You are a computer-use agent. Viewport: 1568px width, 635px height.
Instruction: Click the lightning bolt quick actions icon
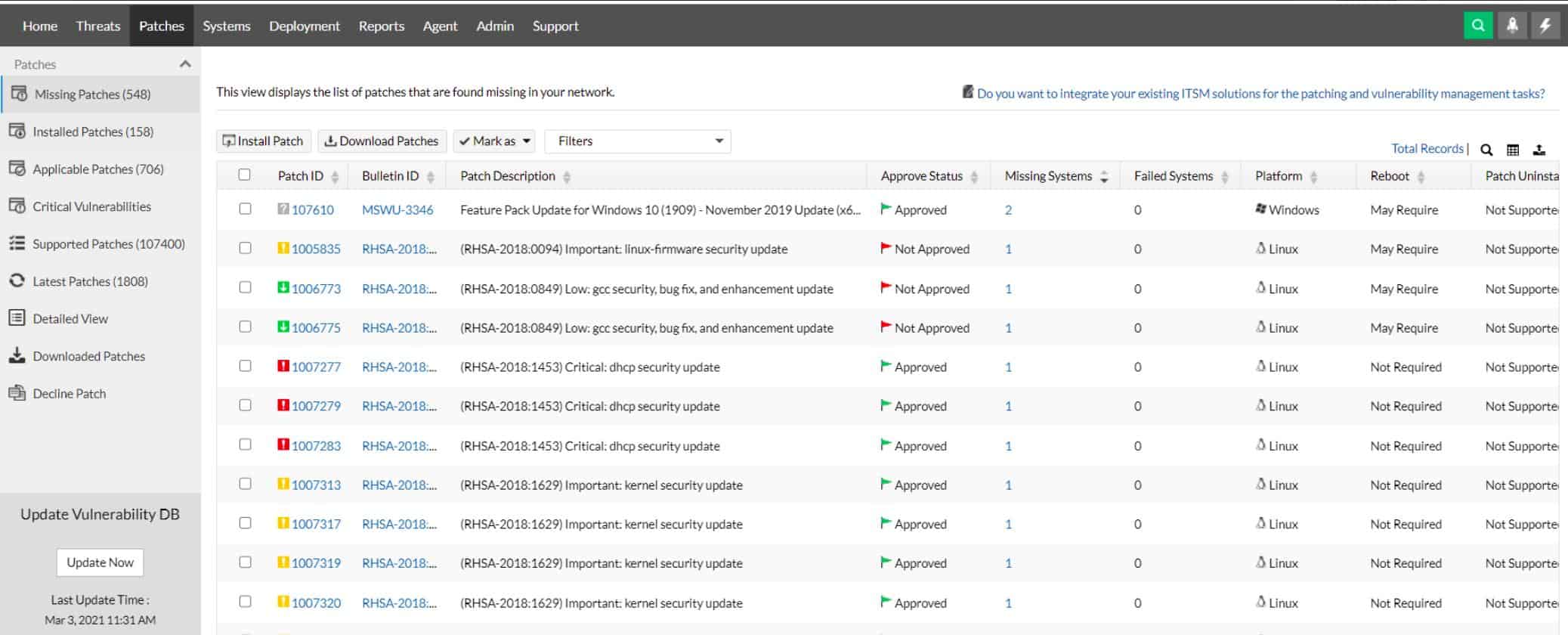pos(1545,25)
